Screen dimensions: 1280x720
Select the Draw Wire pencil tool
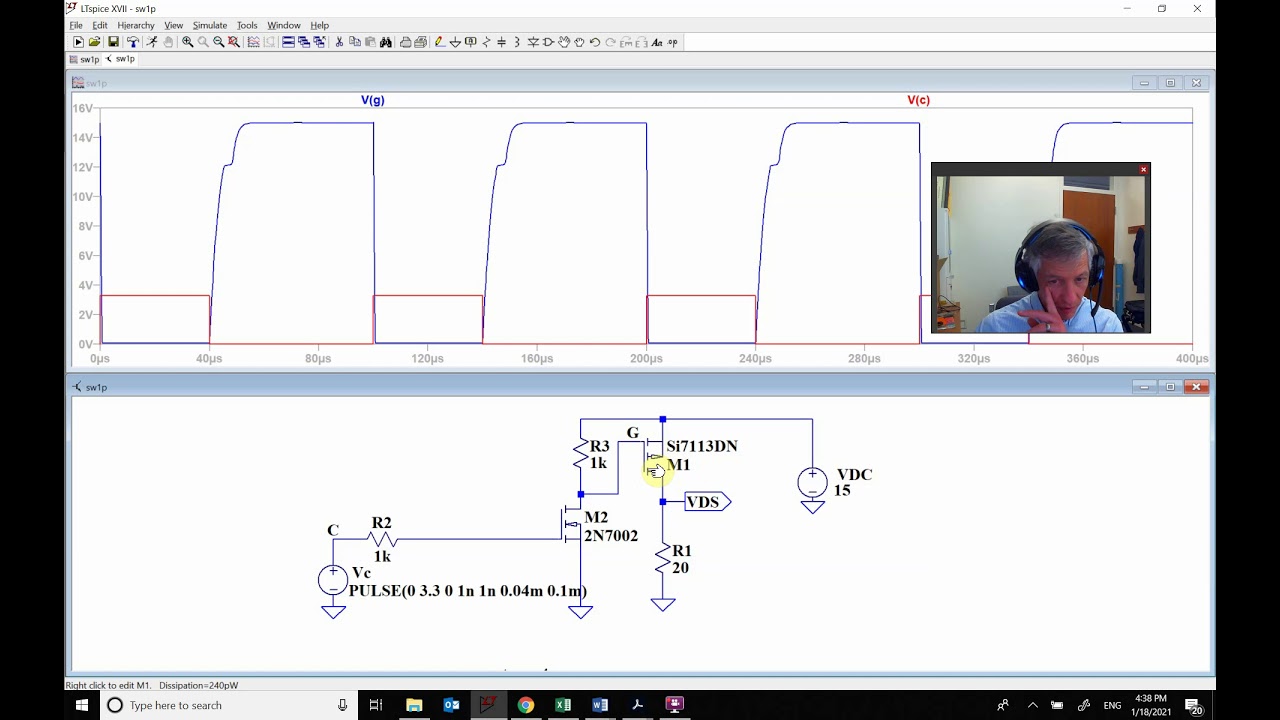pyautogui.click(x=438, y=42)
